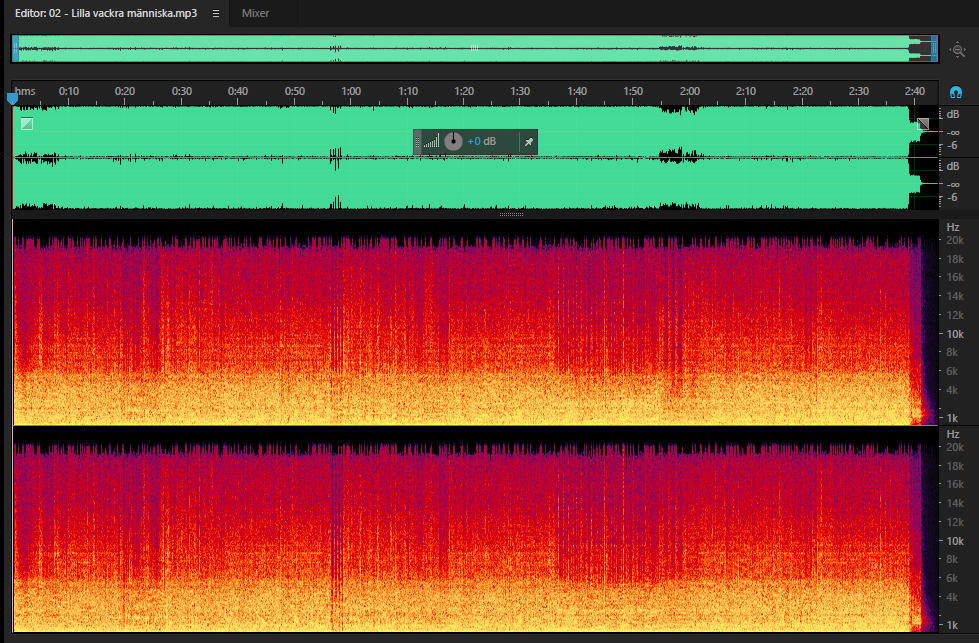Click the zoom out full magnifier icon
This screenshot has height=643, width=979.
(958, 50)
